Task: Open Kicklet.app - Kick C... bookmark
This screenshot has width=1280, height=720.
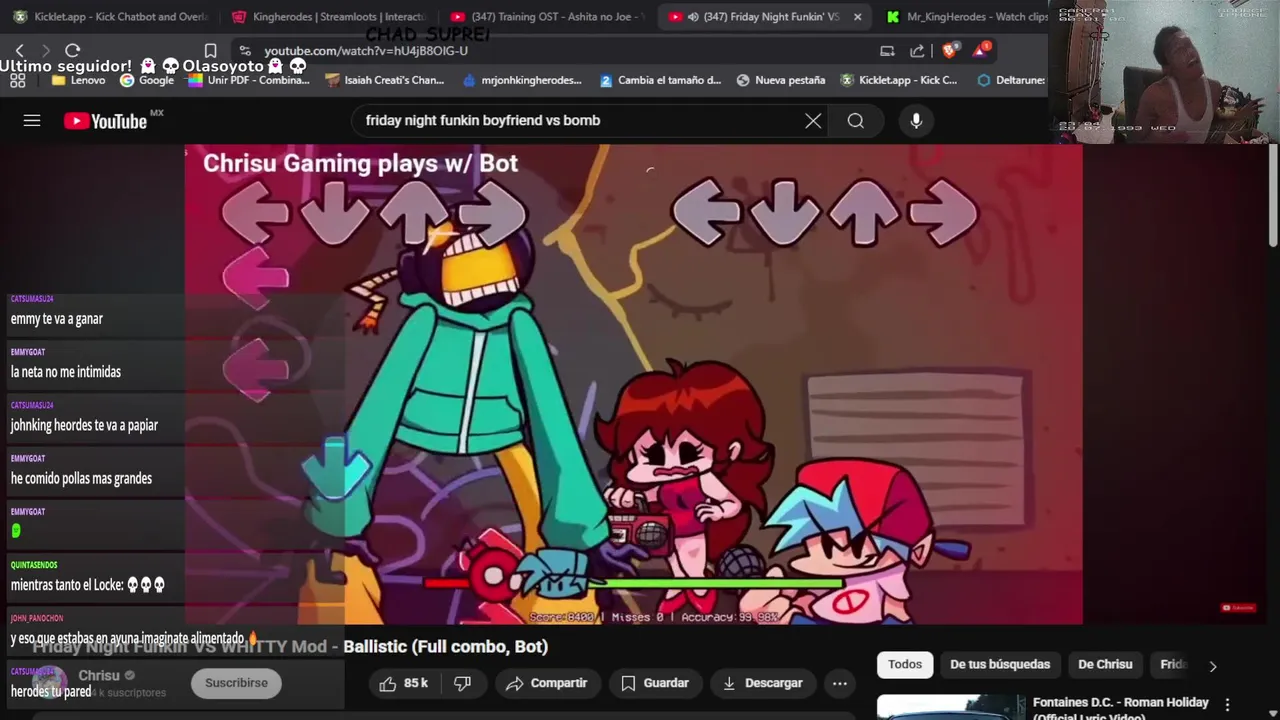Action: point(899,80)
